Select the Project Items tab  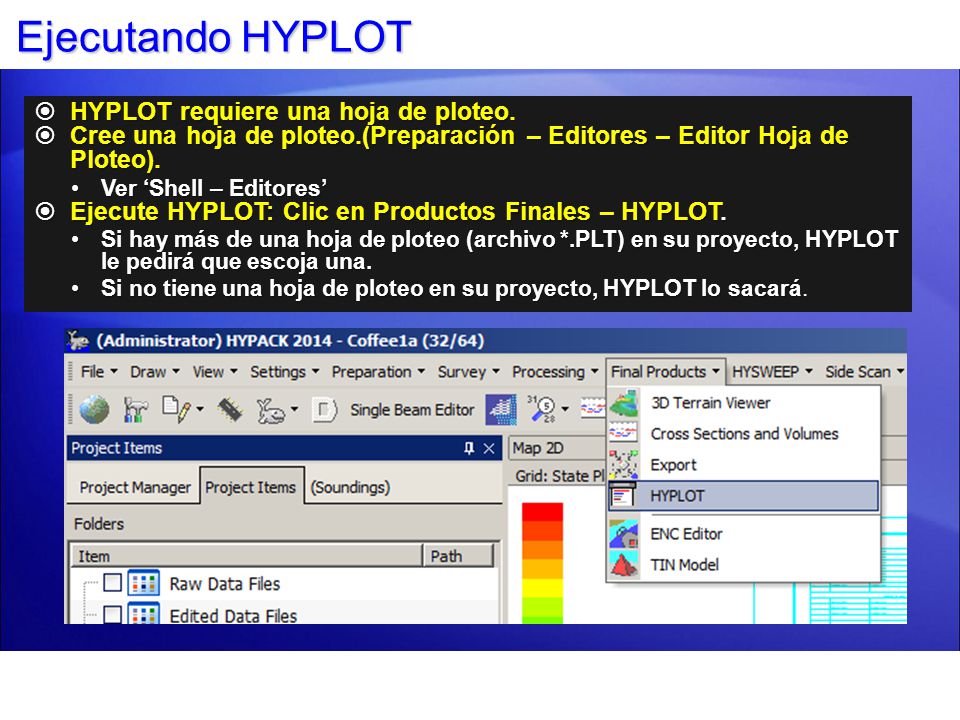pyautogui.click(x=251, y=487)
